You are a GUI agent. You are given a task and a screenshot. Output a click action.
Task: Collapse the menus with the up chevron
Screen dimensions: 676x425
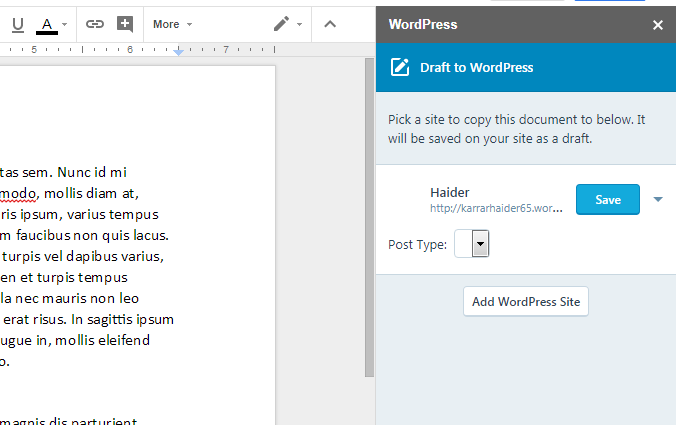tap(330, 24)
